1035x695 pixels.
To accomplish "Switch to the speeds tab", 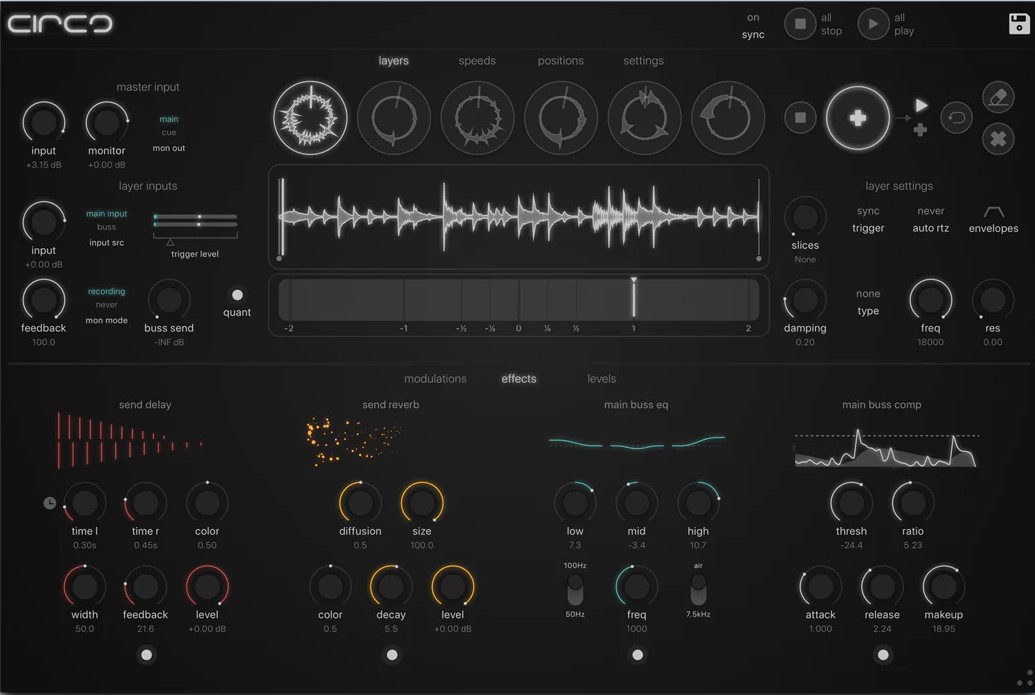I will pyautogui.click(x=477, y=61).
